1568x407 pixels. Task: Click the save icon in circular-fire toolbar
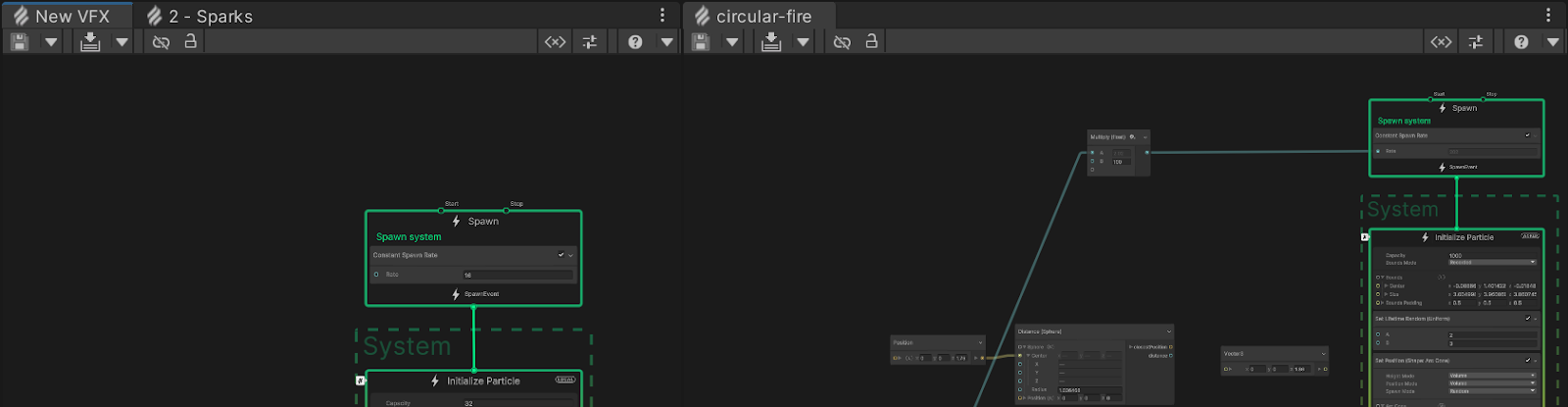(x=700, y=41)
